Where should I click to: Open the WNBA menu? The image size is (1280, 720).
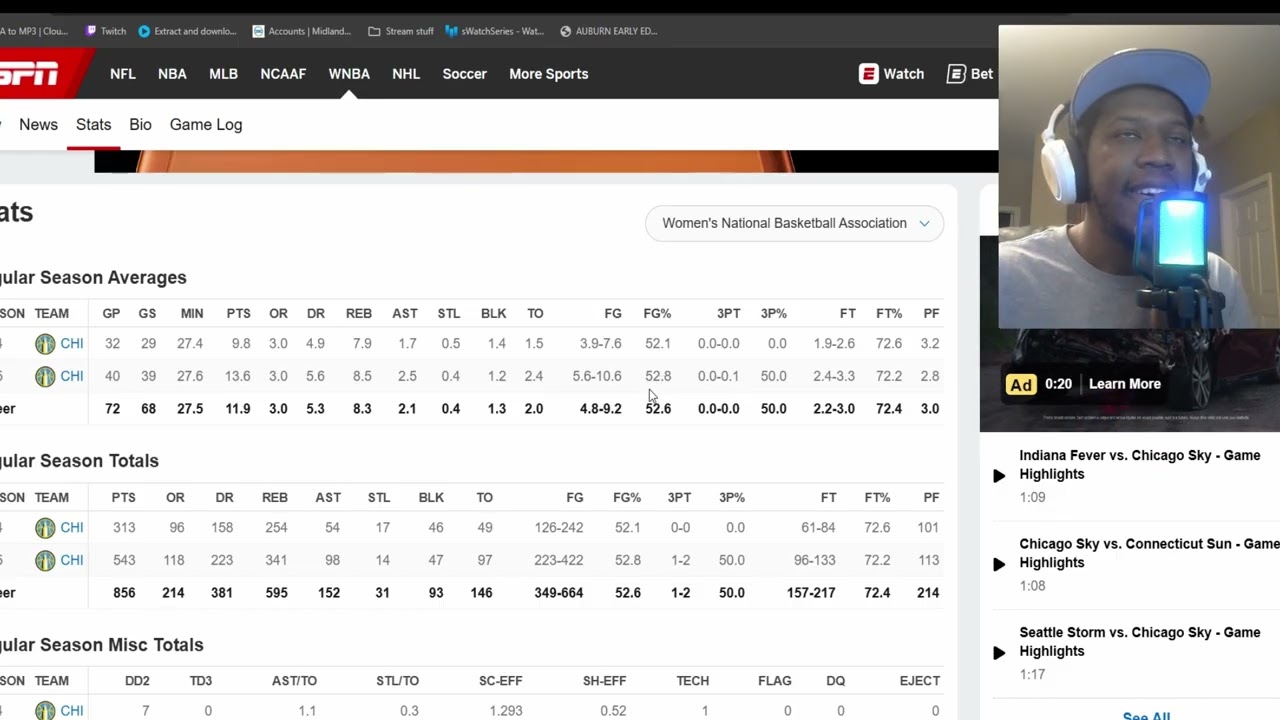tap(349, 74)
